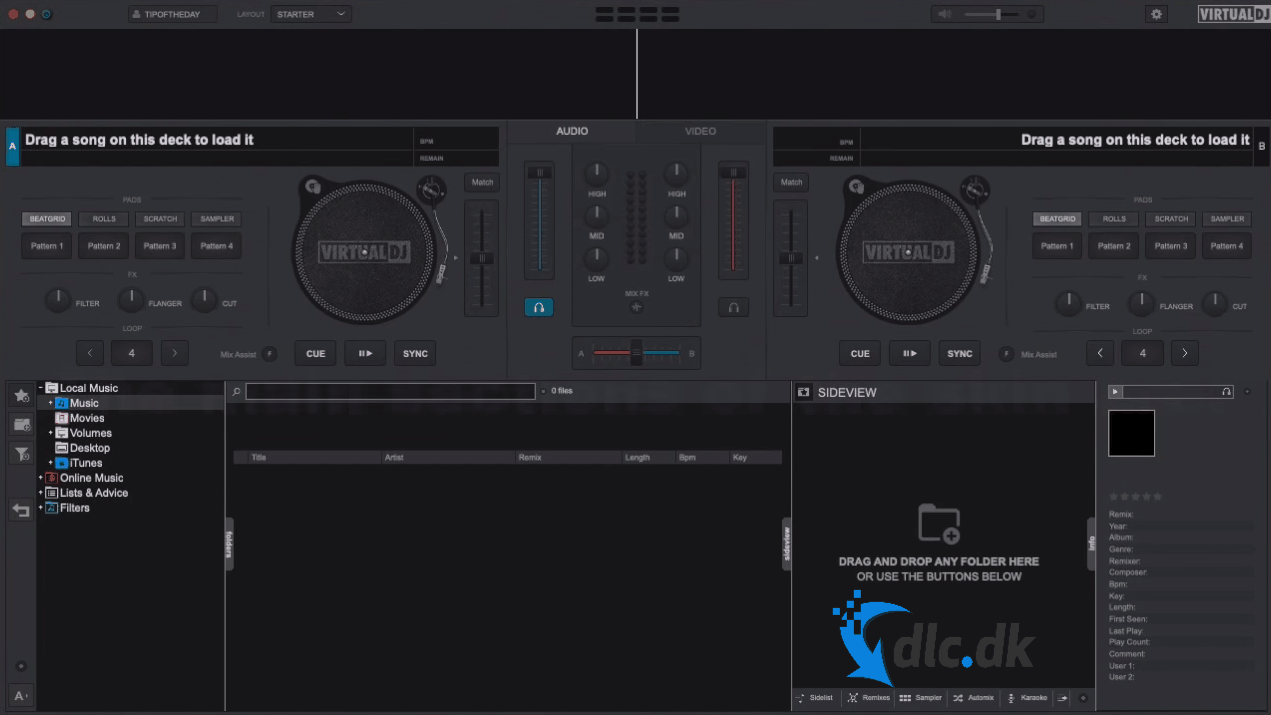Sort by the Artist column header
The height and width of the screenshot is (715, 1271).
pos(448,457)
